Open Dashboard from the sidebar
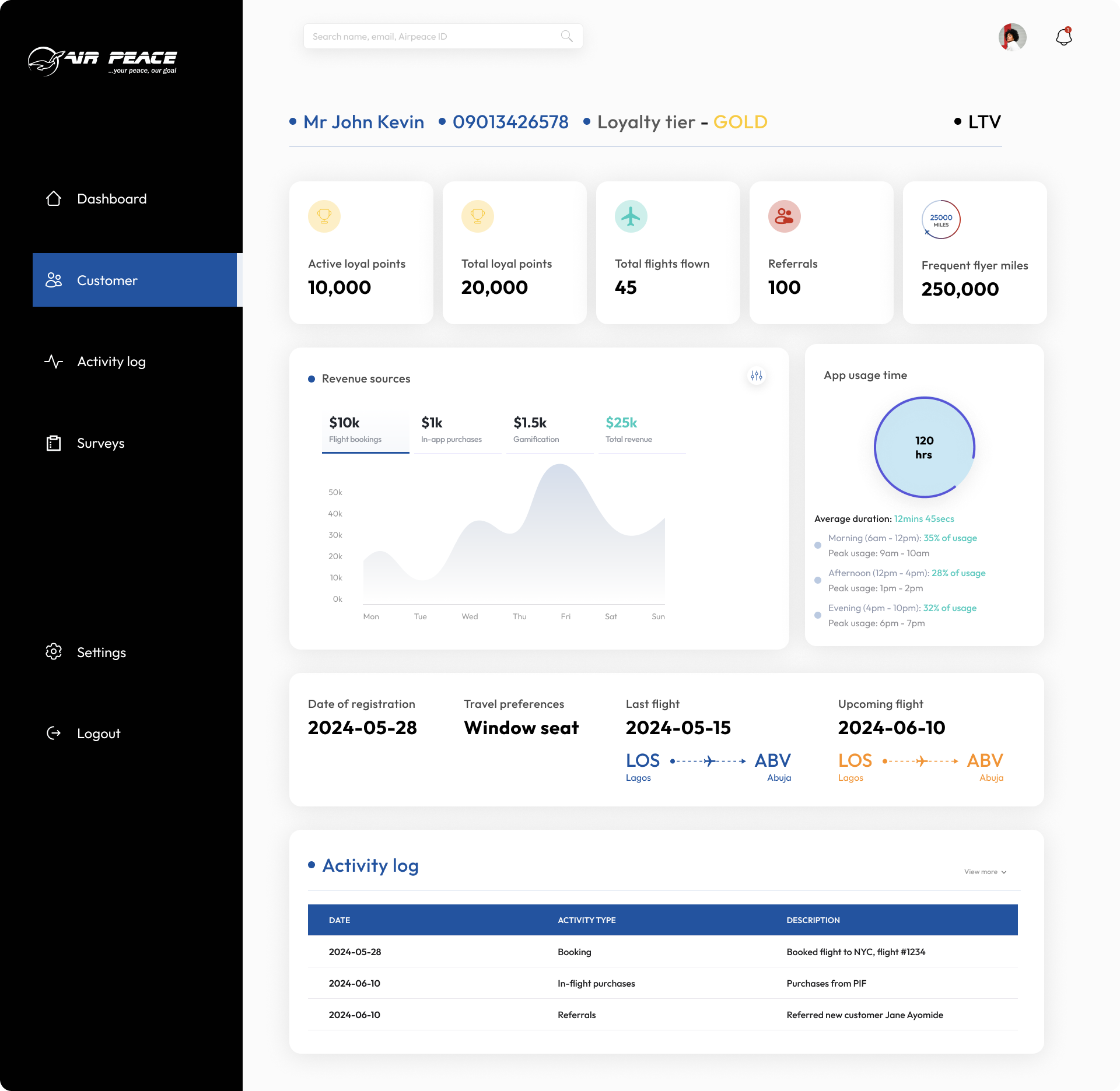This screenshot has height=1091, width=1120. (x=111, y=199)
